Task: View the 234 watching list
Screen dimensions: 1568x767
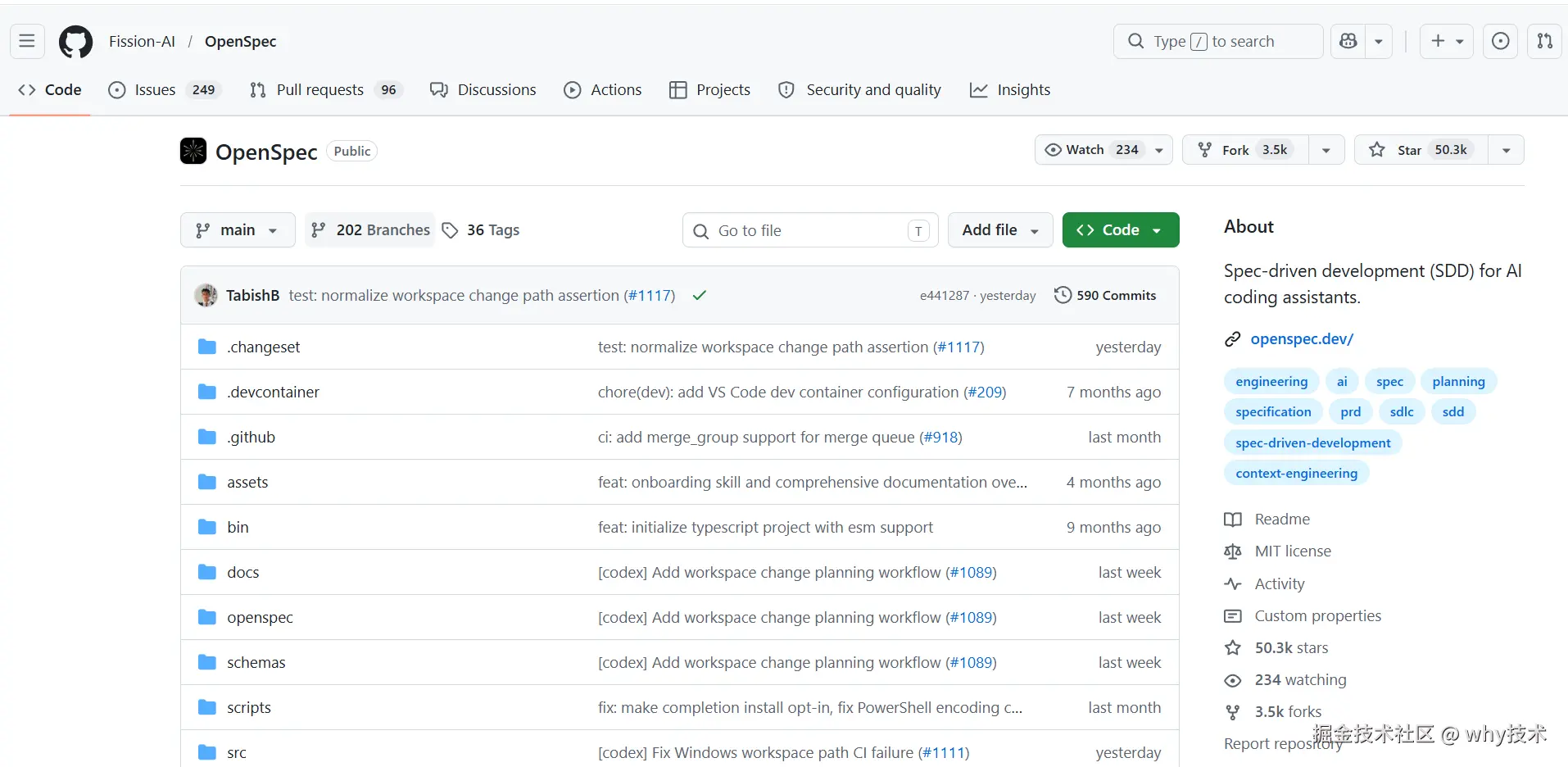Action: point(1300,679)
